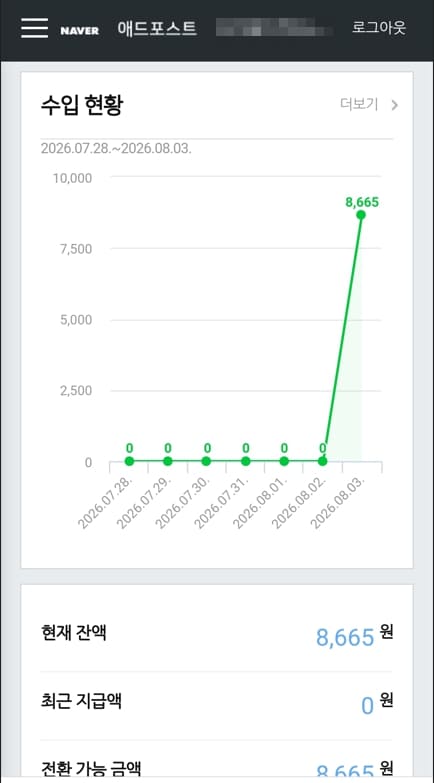Click the 수입 현황 section heading
Image resolution: width=434 pixels, height=783 pixels.
81,105
